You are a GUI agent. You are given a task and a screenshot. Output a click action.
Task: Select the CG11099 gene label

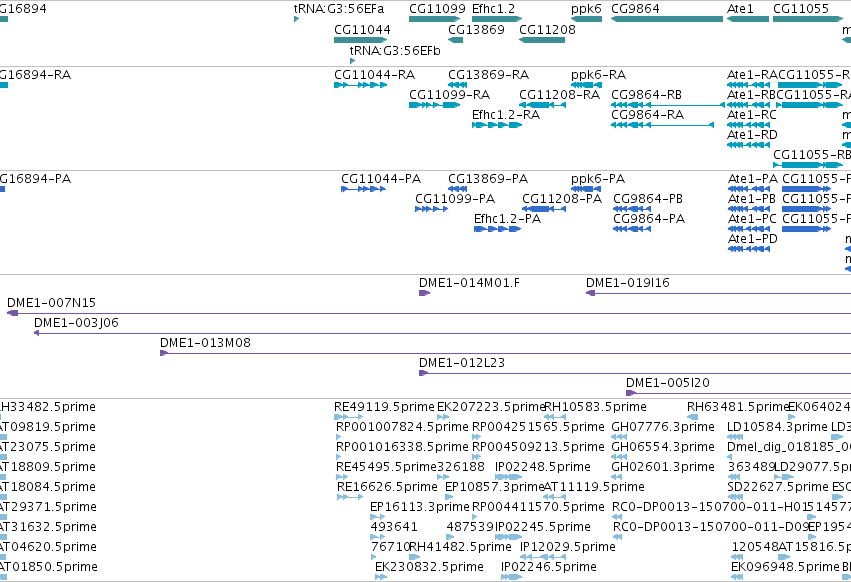[x=437, y=9]
